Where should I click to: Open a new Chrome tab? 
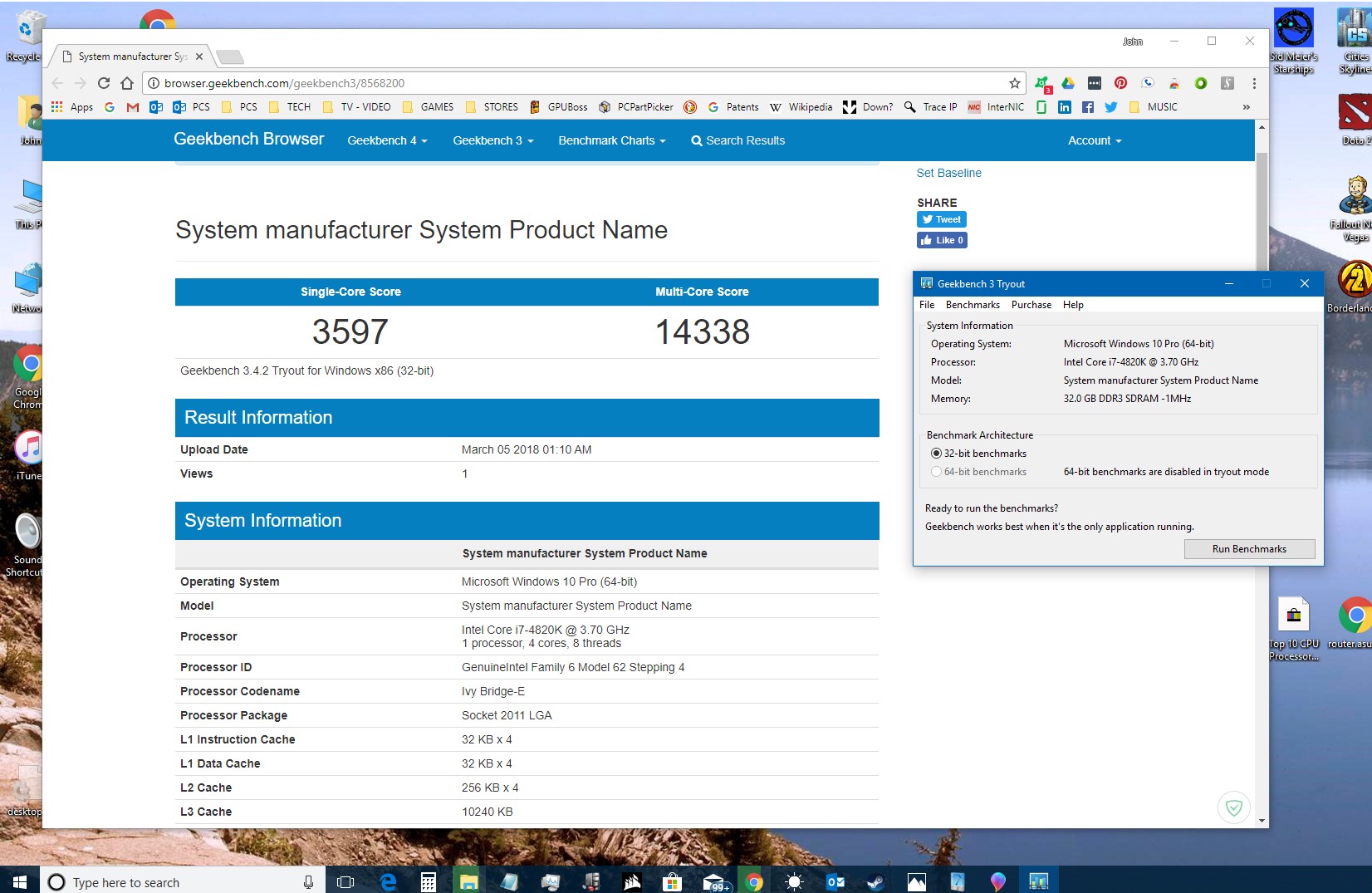(x=229, y=56)
